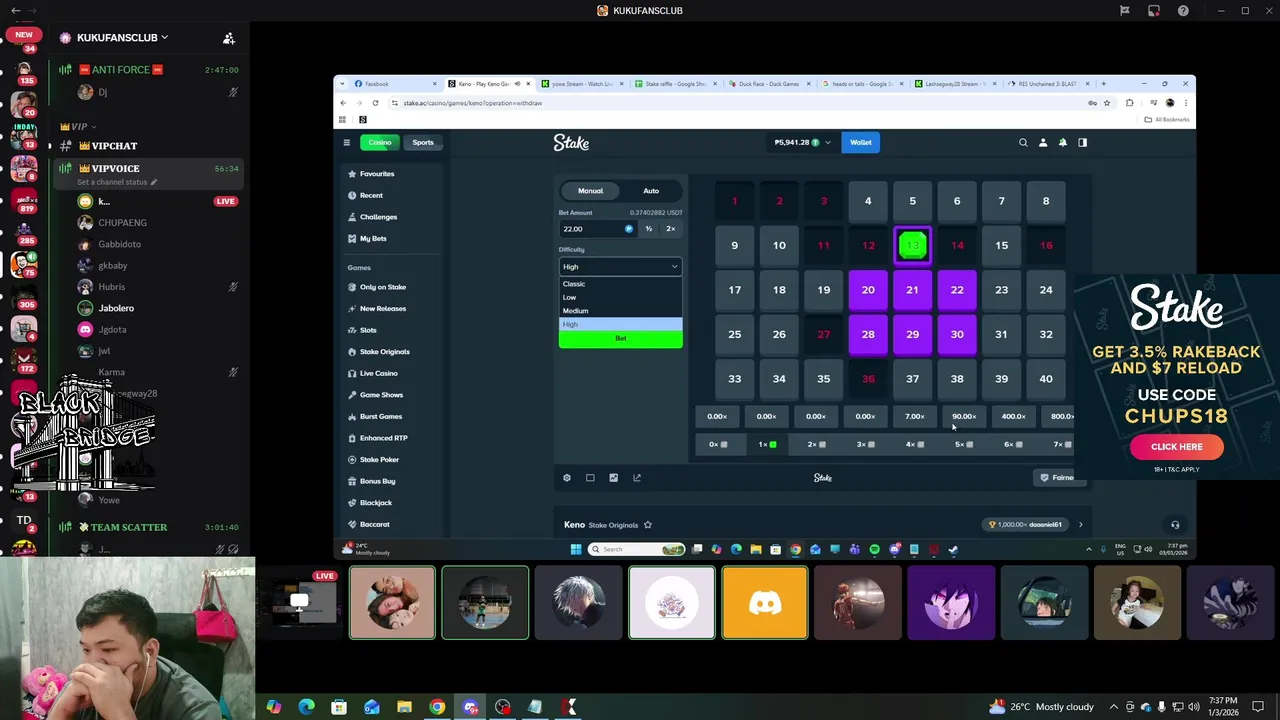Image resolution: width=1280 pixels, height=720 pixels.
Task: Open Keno live stats chart icon
Action: [613, 478]
